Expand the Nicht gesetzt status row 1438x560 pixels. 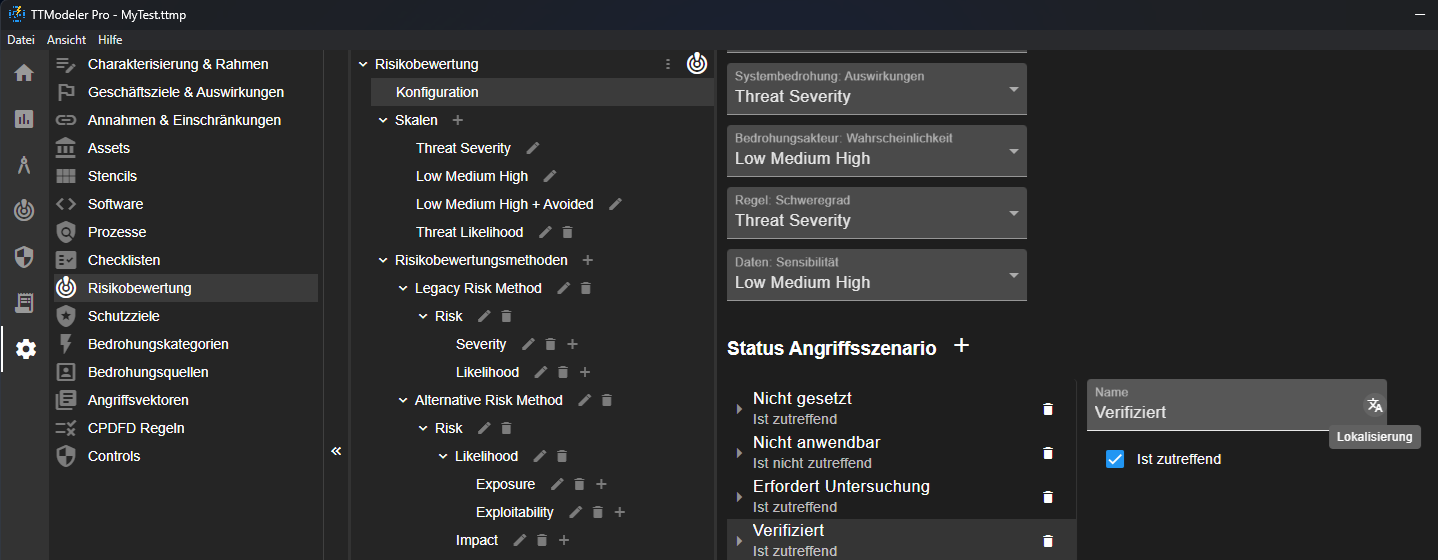tap(739, 409)
